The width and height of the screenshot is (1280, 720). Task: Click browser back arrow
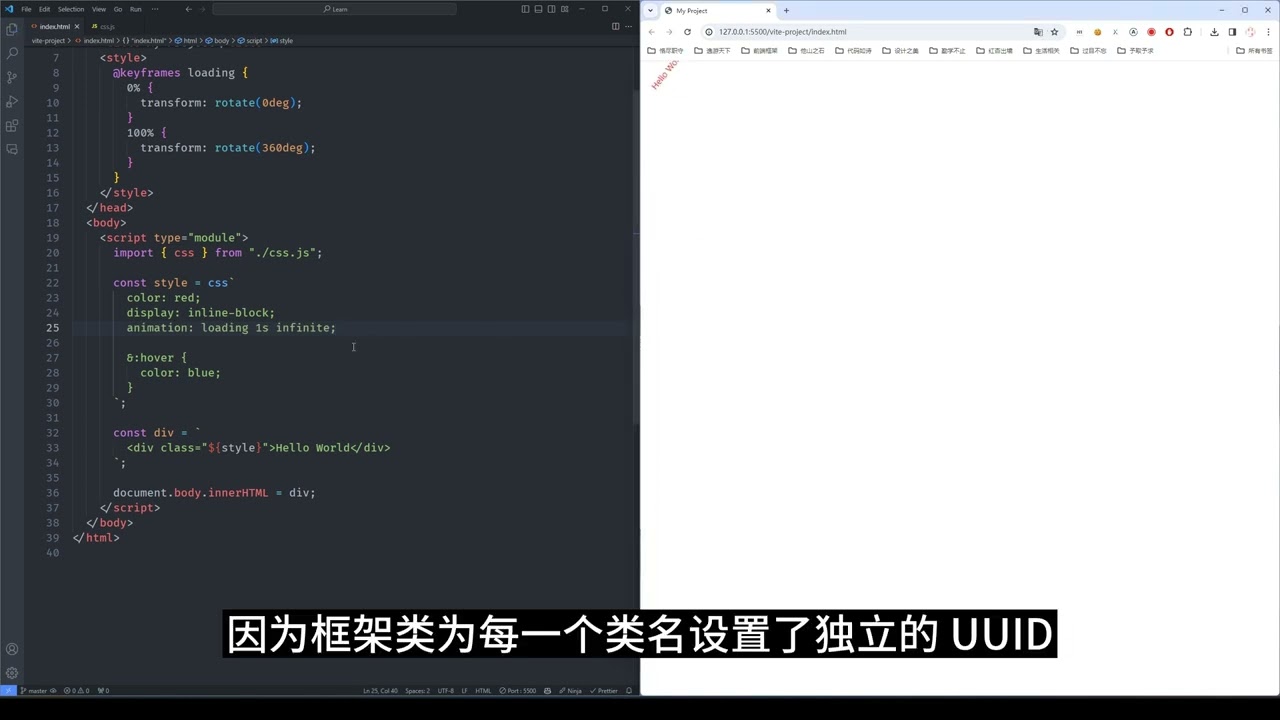coord(653,32)
